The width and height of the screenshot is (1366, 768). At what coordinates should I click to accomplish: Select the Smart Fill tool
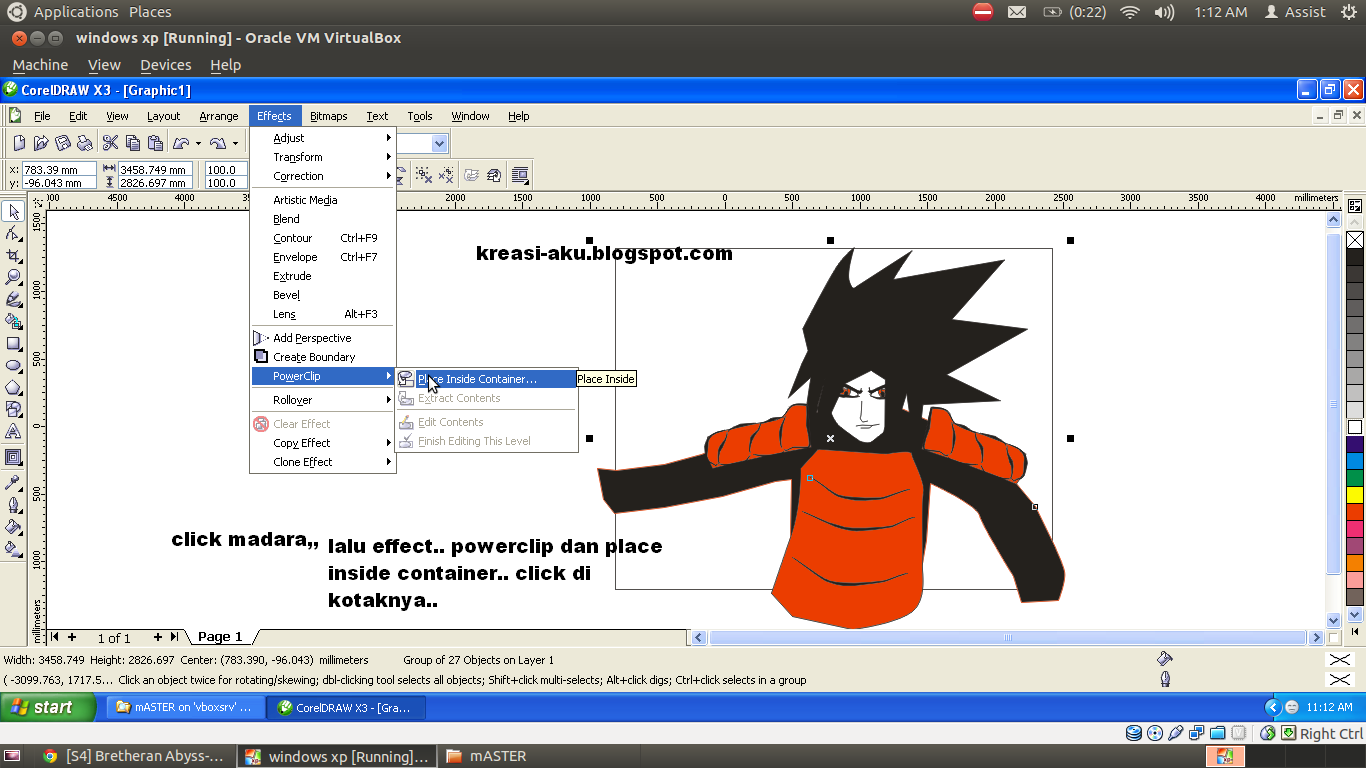point(14,321)
